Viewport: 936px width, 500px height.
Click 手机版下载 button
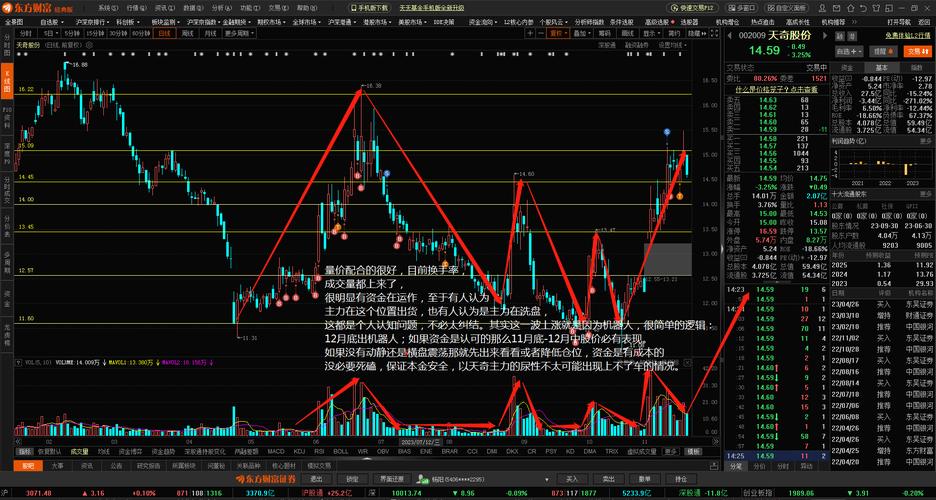click(370, 8)
